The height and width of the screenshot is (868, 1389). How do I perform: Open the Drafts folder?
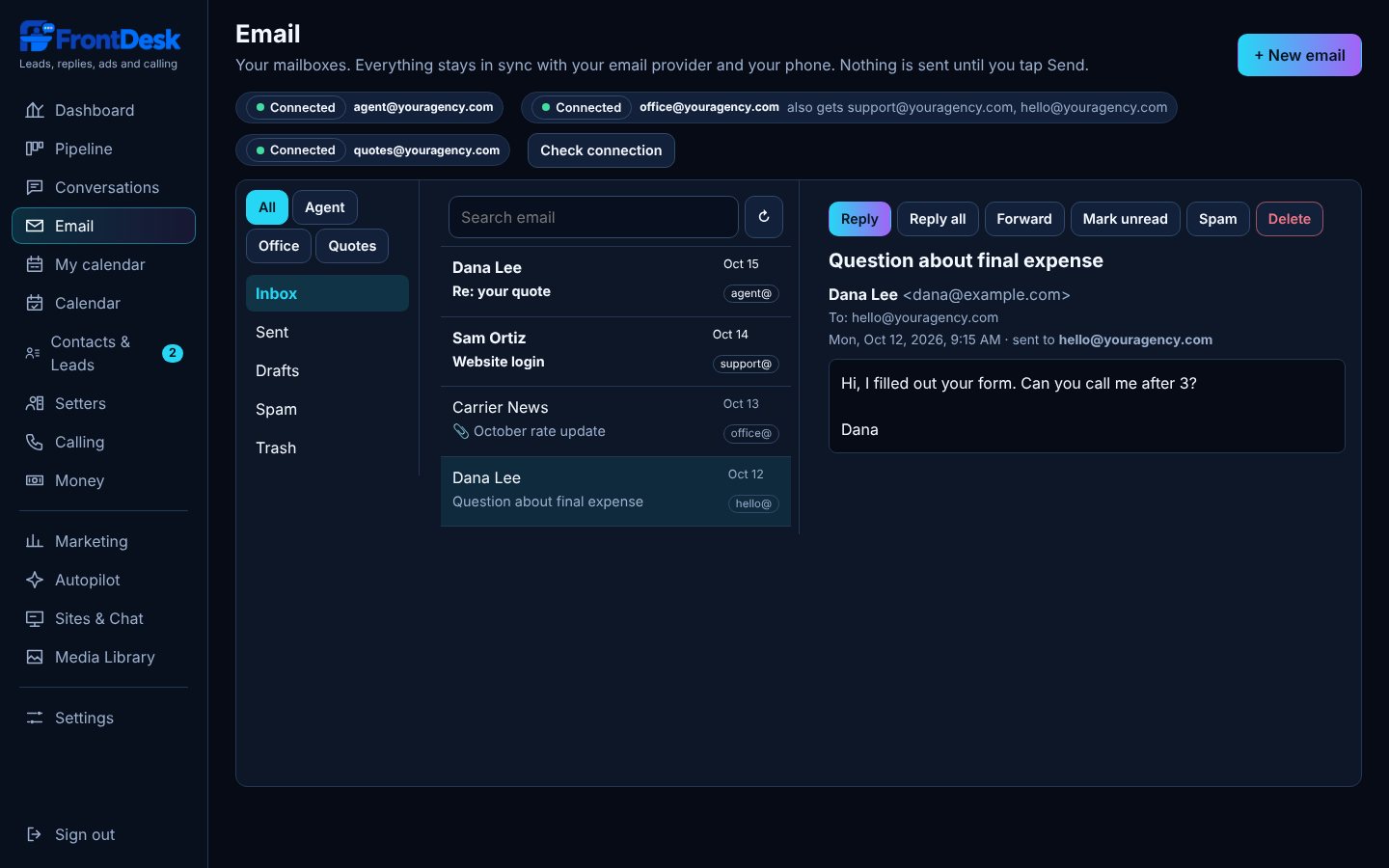click(x=327, y=370)
